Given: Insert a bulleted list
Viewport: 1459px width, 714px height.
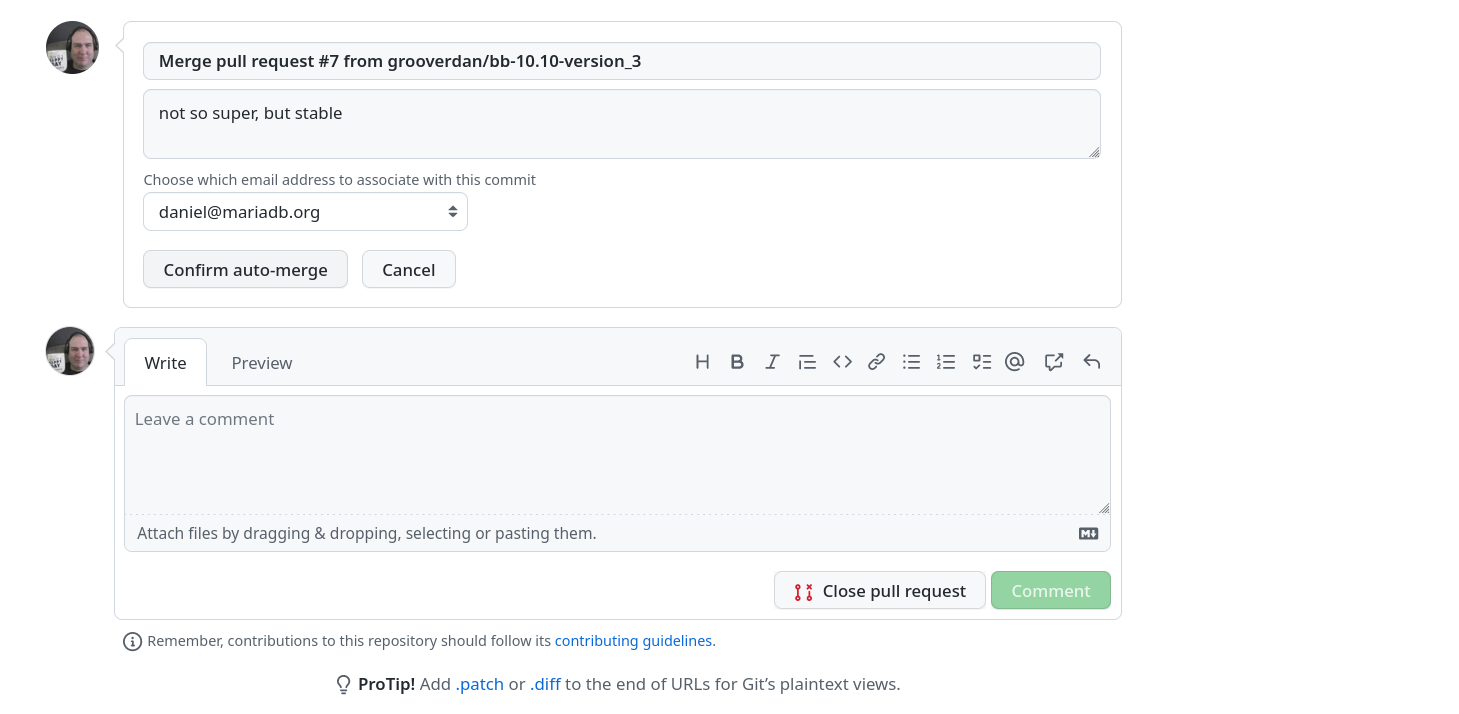Looking at the screenshot, I should (911, 362).
